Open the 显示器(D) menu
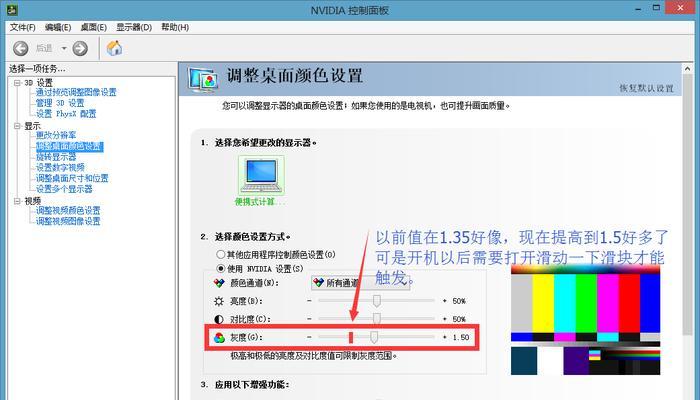The width and height of the screenshot is (700, 400). point(134,27)
